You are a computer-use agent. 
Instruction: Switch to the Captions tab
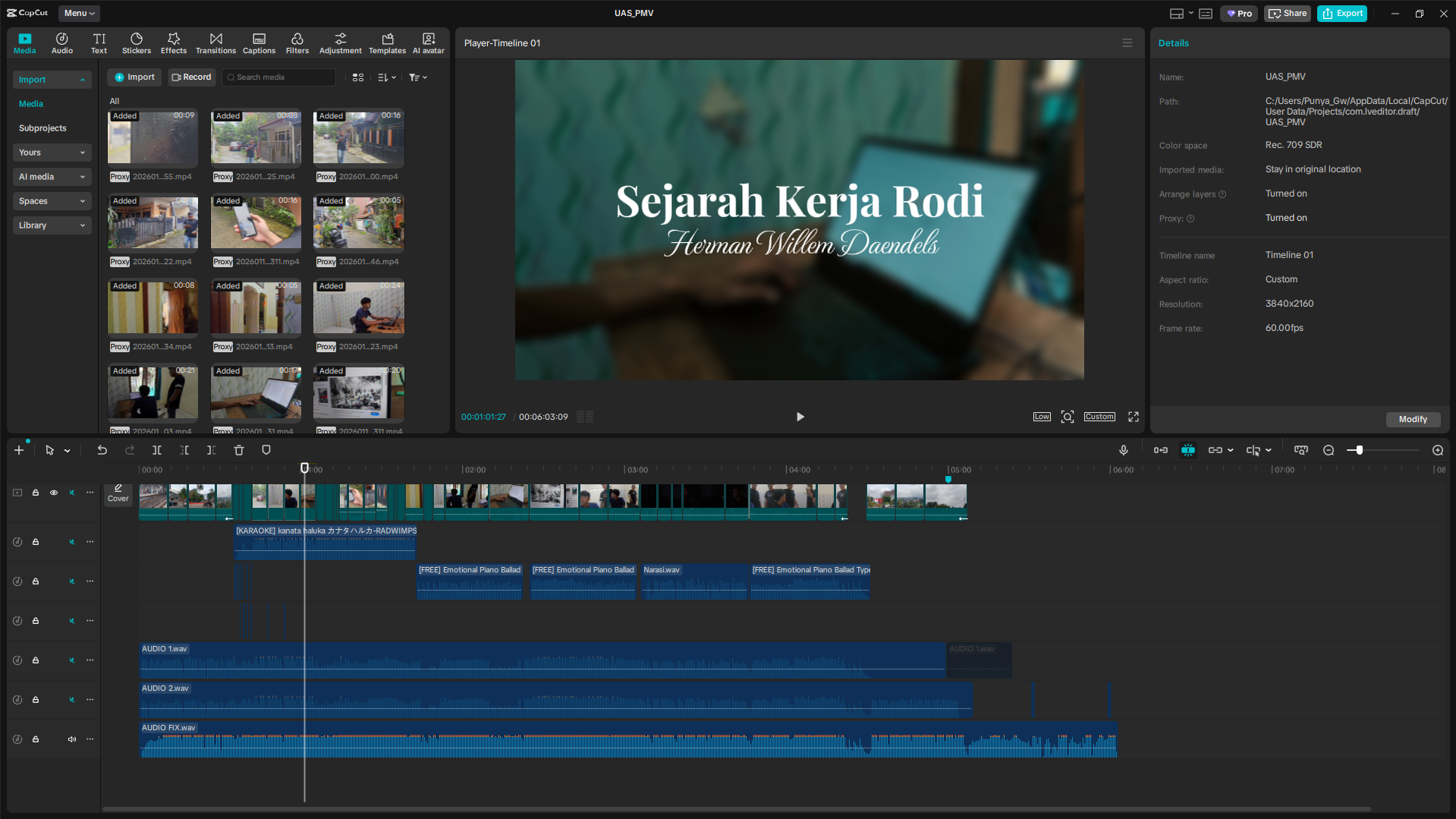pos(259,43)
